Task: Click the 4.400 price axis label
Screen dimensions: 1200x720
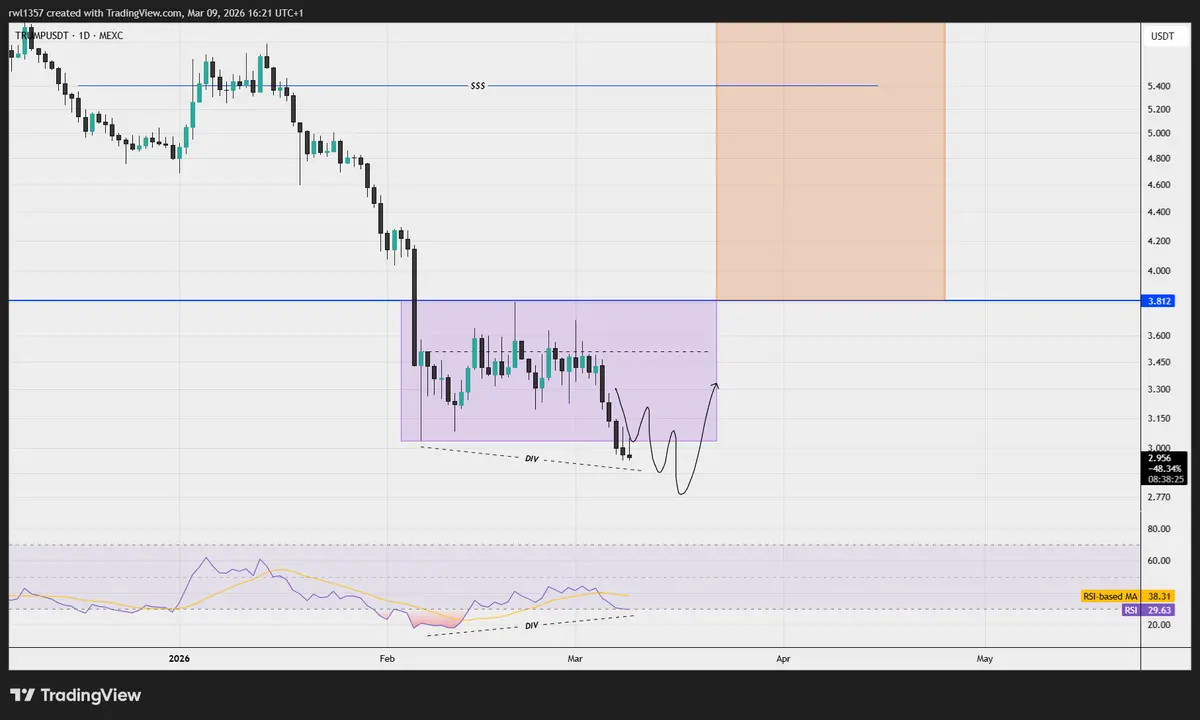Action: tap(1159, 212)
